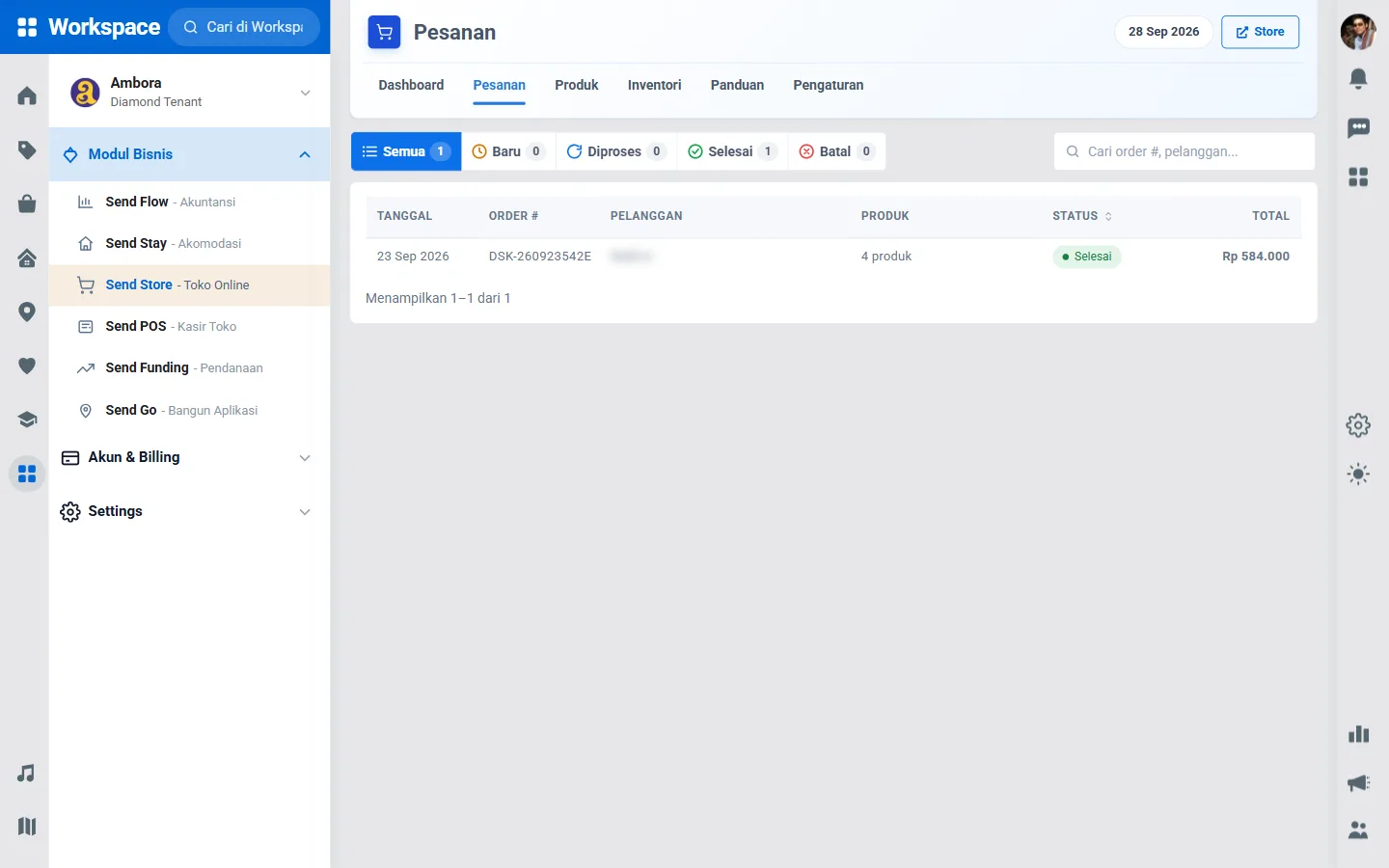Screen dimensions: 1389x868
Task: Open the Inventori tab
Action: pos(654,85)
